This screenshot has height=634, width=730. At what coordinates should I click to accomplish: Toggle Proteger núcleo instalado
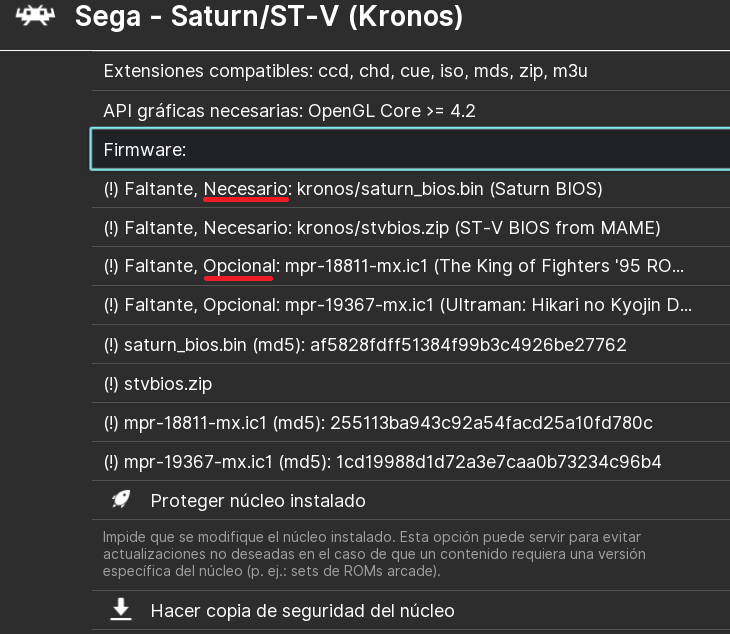(258, 500)
